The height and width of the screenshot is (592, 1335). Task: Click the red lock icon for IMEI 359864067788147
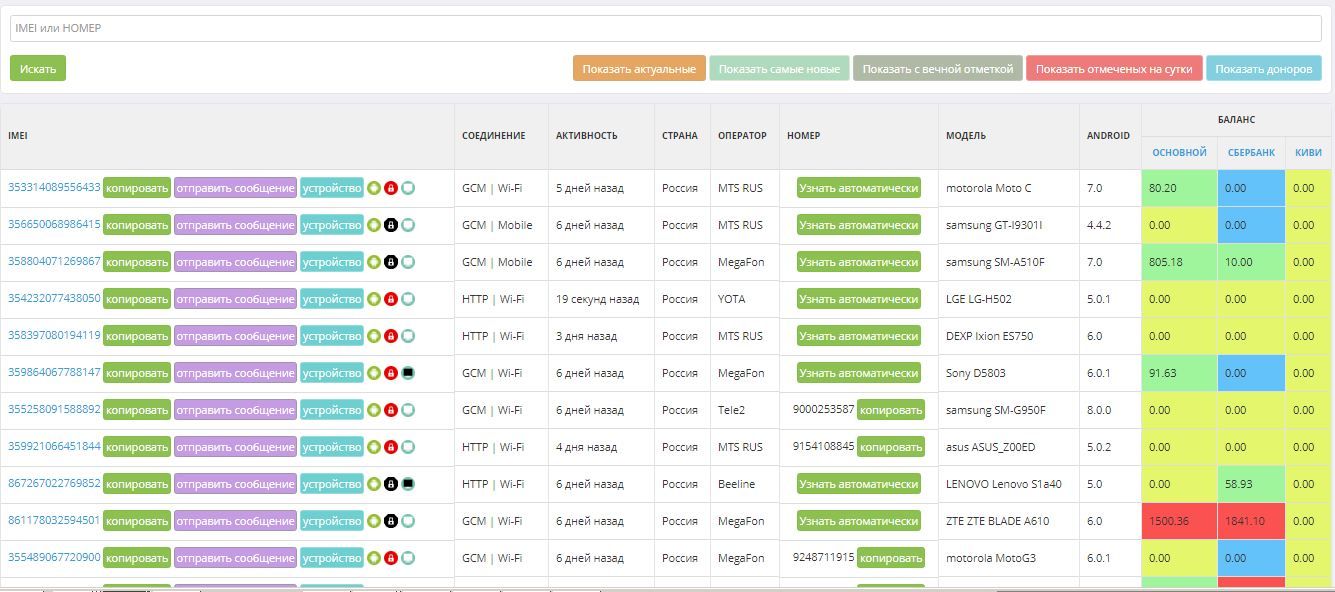[x=391, y=373]
